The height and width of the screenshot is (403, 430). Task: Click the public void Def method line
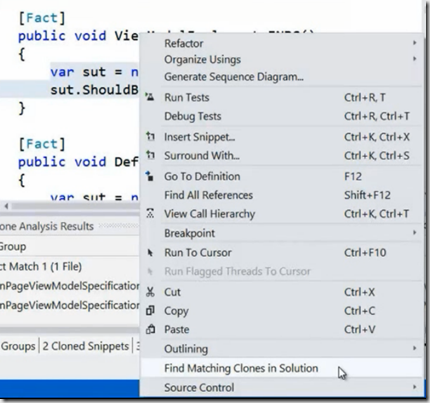click(x=78, y=162)
